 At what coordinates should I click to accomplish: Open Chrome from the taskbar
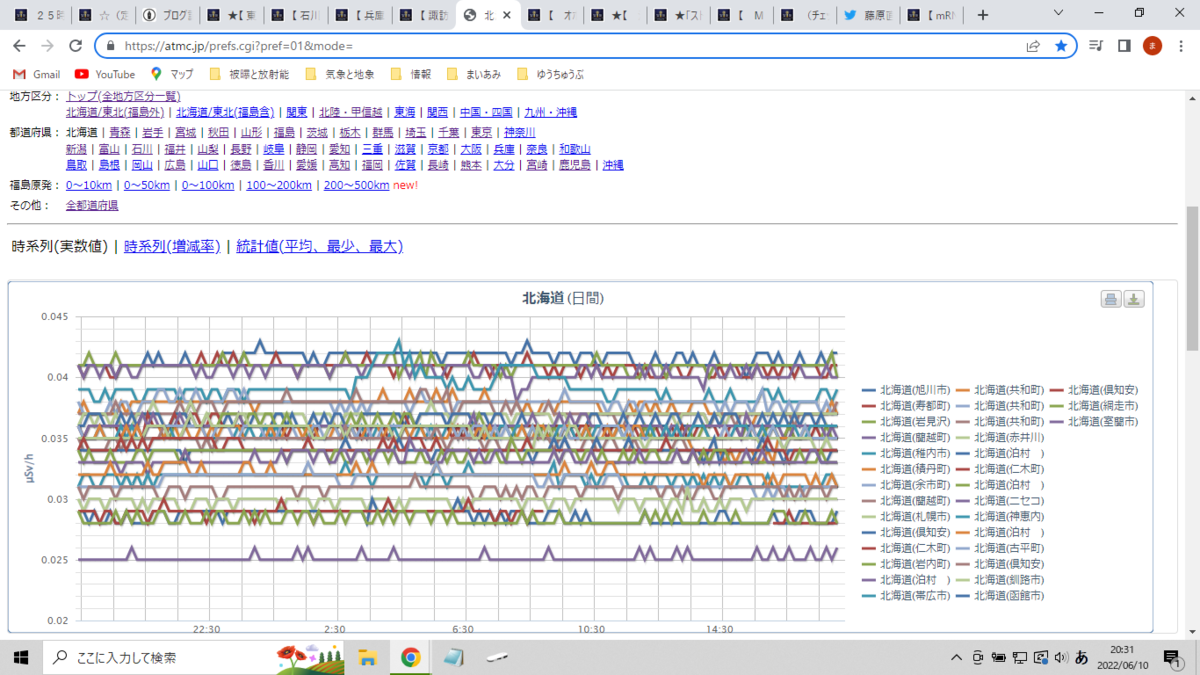[410, 657]
